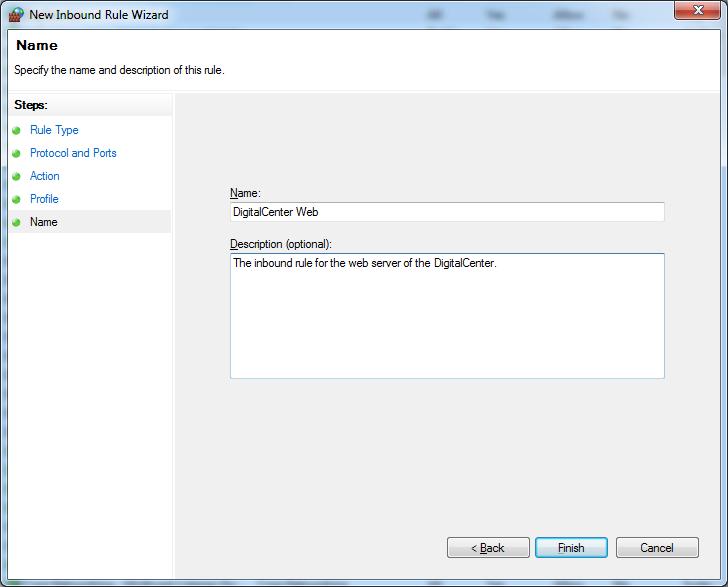Close the wizard window with X

[x=697, y=10]
